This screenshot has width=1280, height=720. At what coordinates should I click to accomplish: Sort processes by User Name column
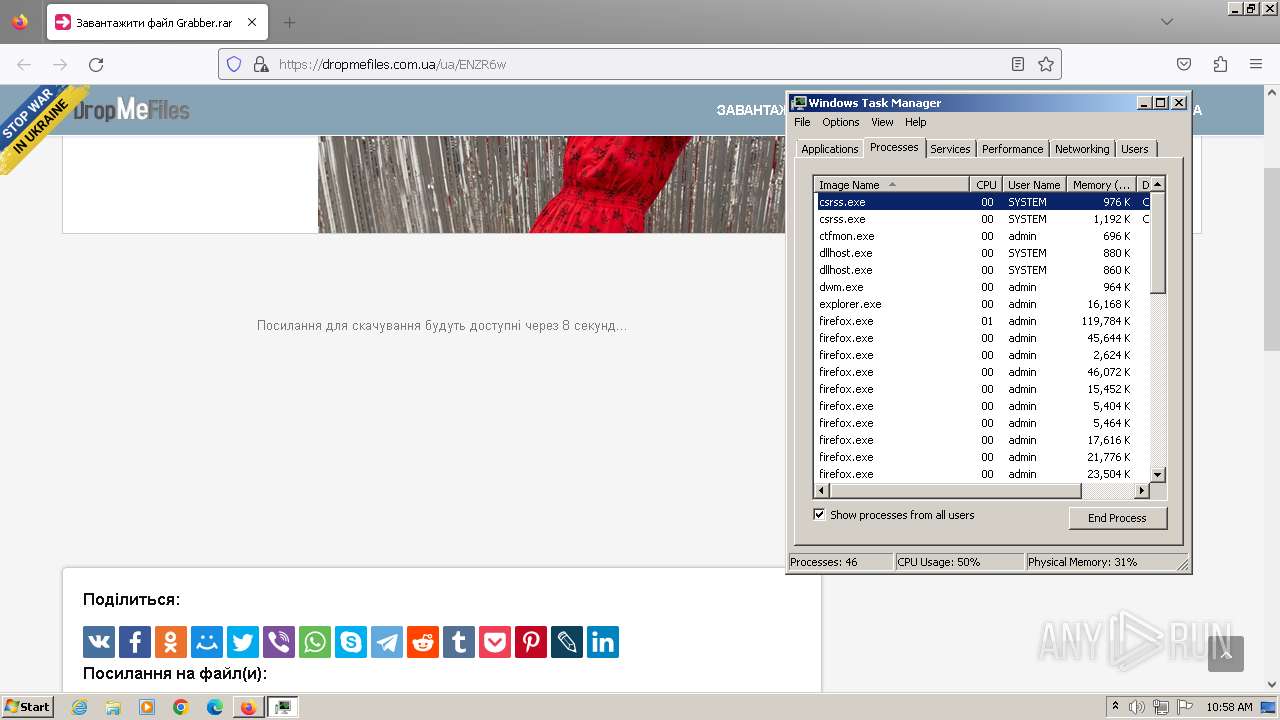pyautogui.click(x=1034, y=185)
